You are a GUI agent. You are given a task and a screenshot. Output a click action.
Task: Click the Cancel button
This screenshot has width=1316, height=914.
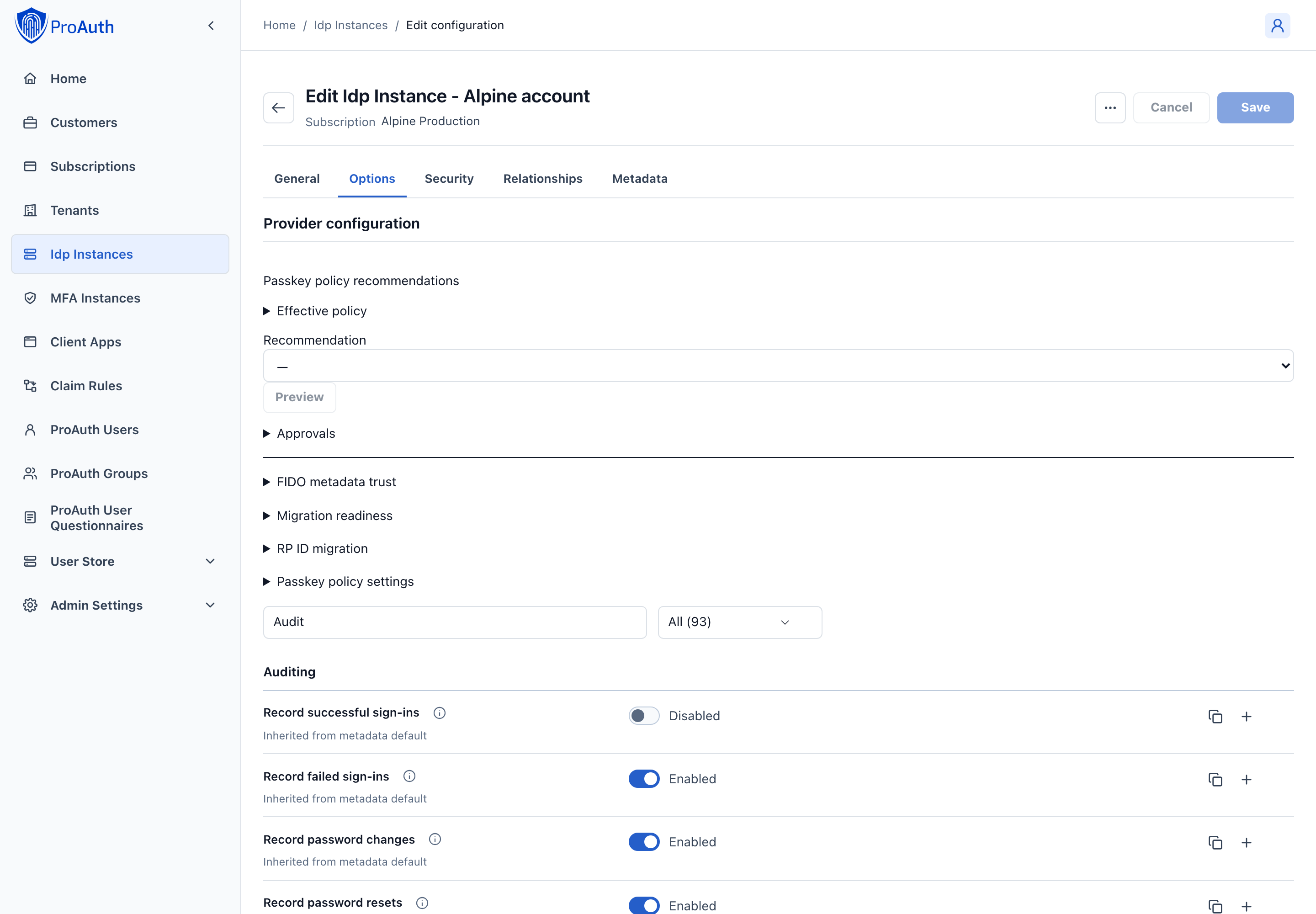(x=1171, y=108)
